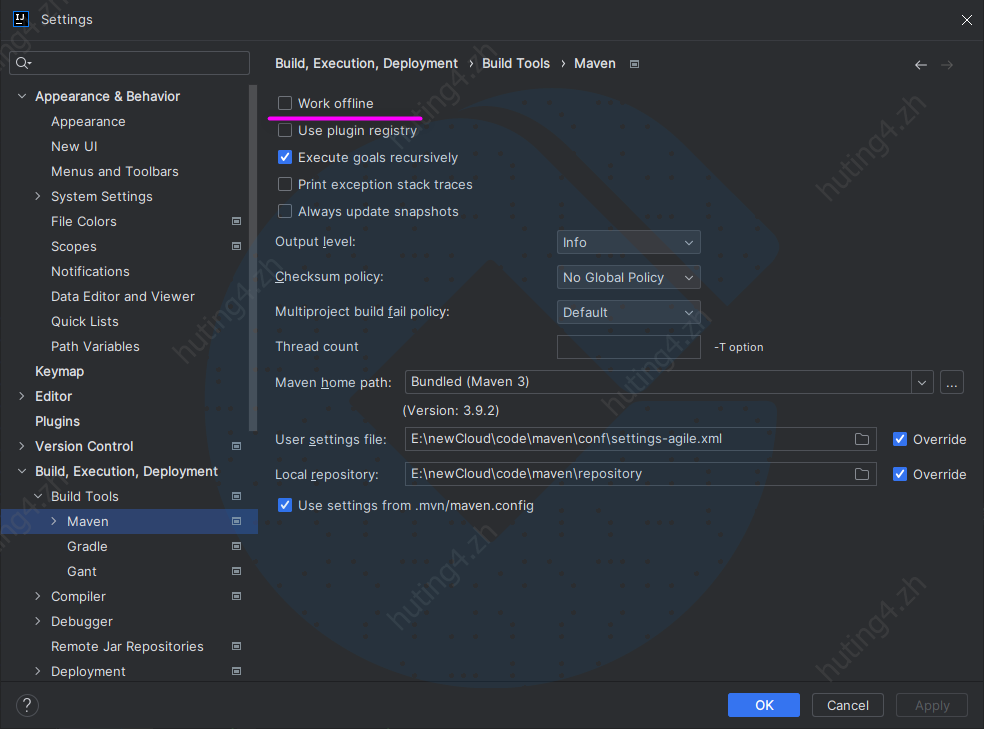Collapse the Build Tools node
Viewport: 984px width, 729px height.
[x=38, y=496]
